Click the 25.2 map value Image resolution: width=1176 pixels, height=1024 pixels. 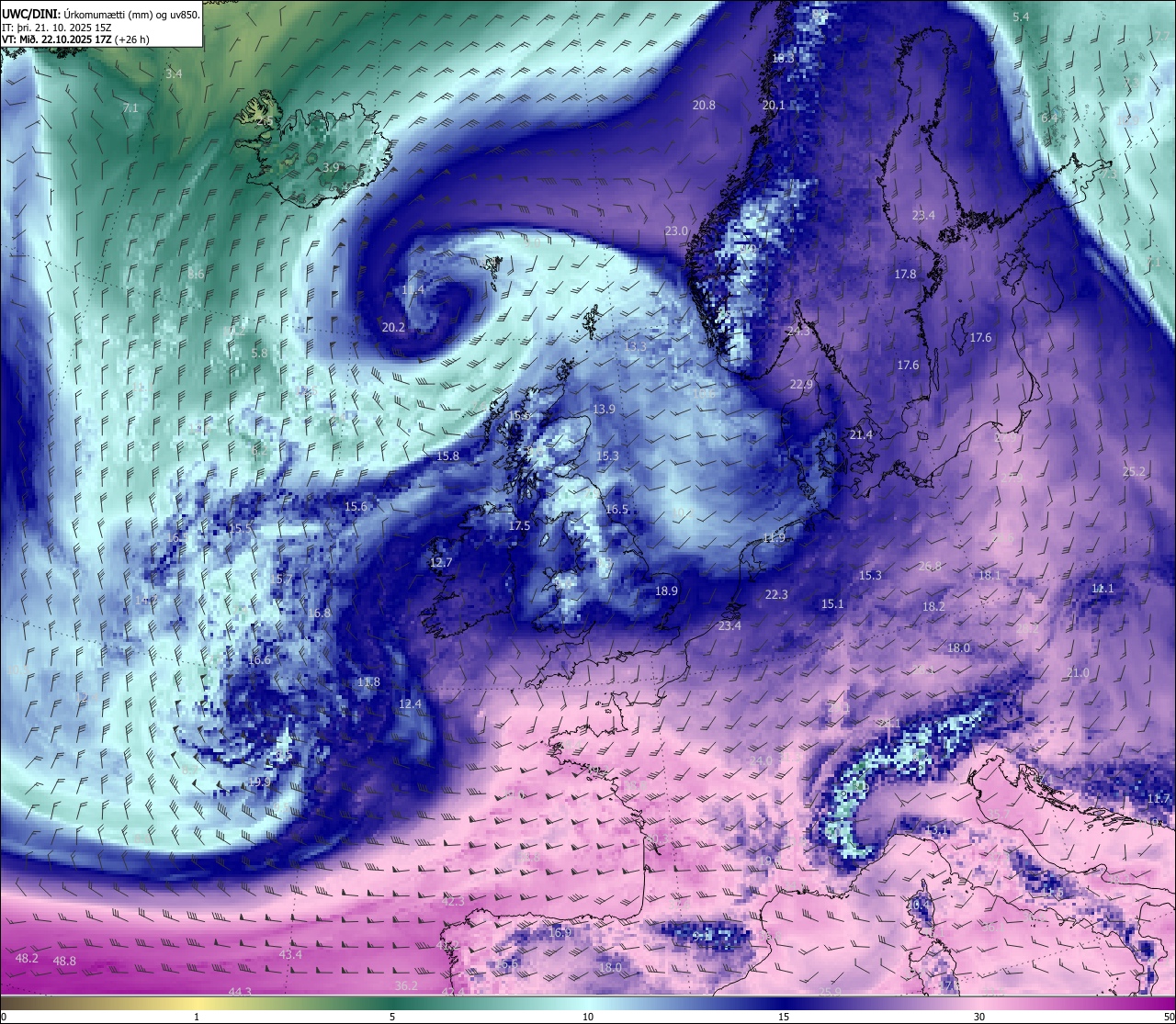[x=1135, y=471]
